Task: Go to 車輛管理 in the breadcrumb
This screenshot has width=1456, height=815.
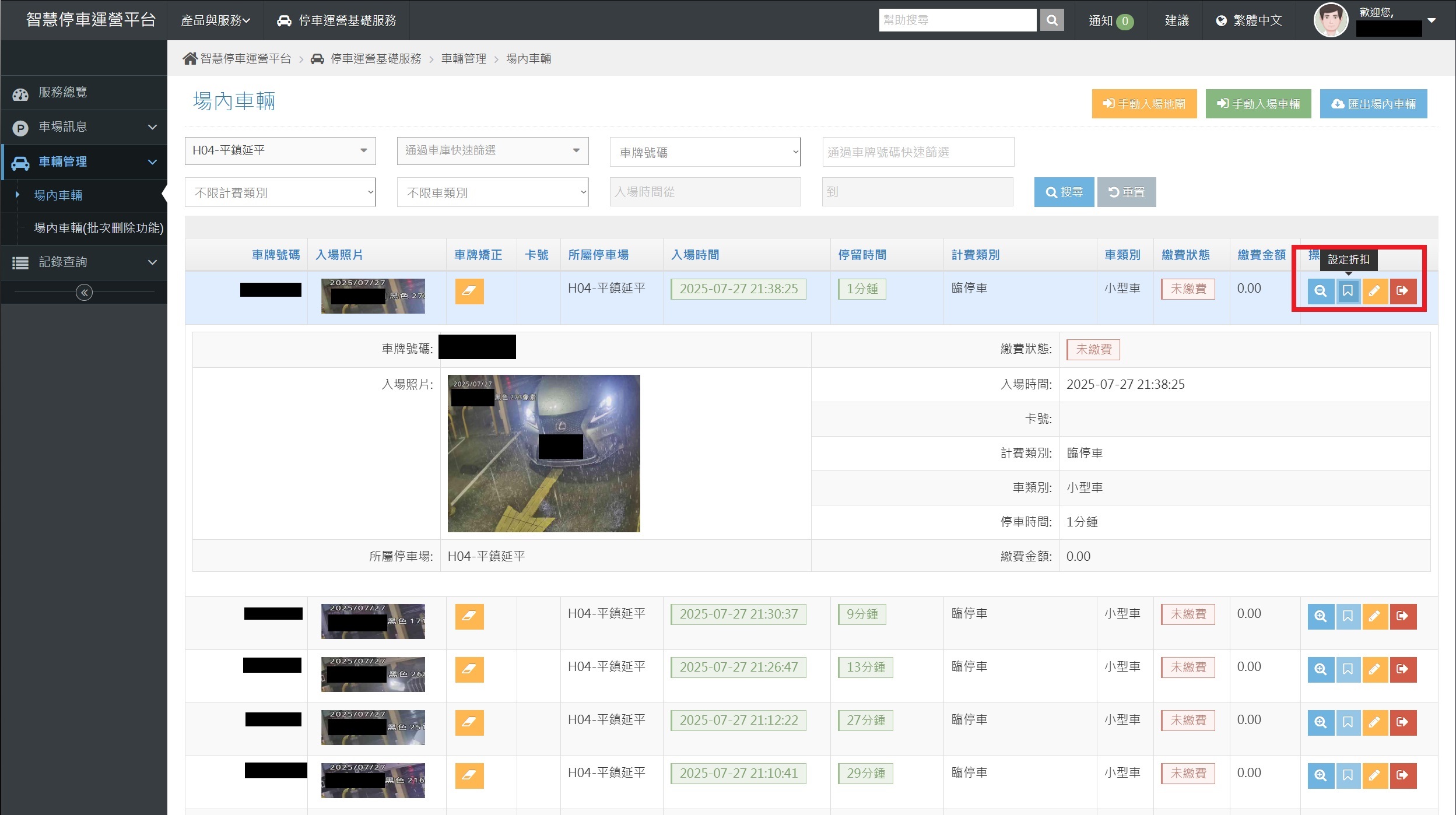Action: (x=464, y=58)
